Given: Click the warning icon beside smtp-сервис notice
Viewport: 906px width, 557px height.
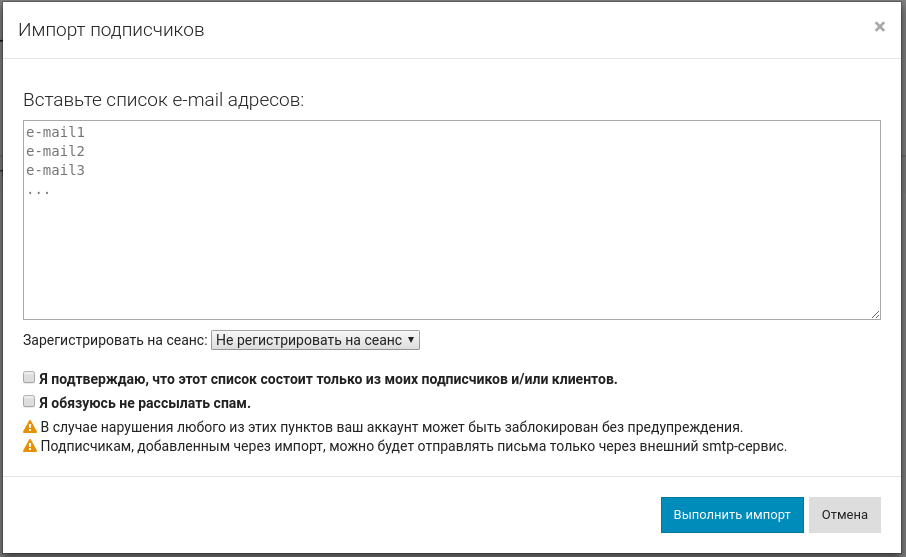Looking at the screenshot, I should (x=30, y=446).
